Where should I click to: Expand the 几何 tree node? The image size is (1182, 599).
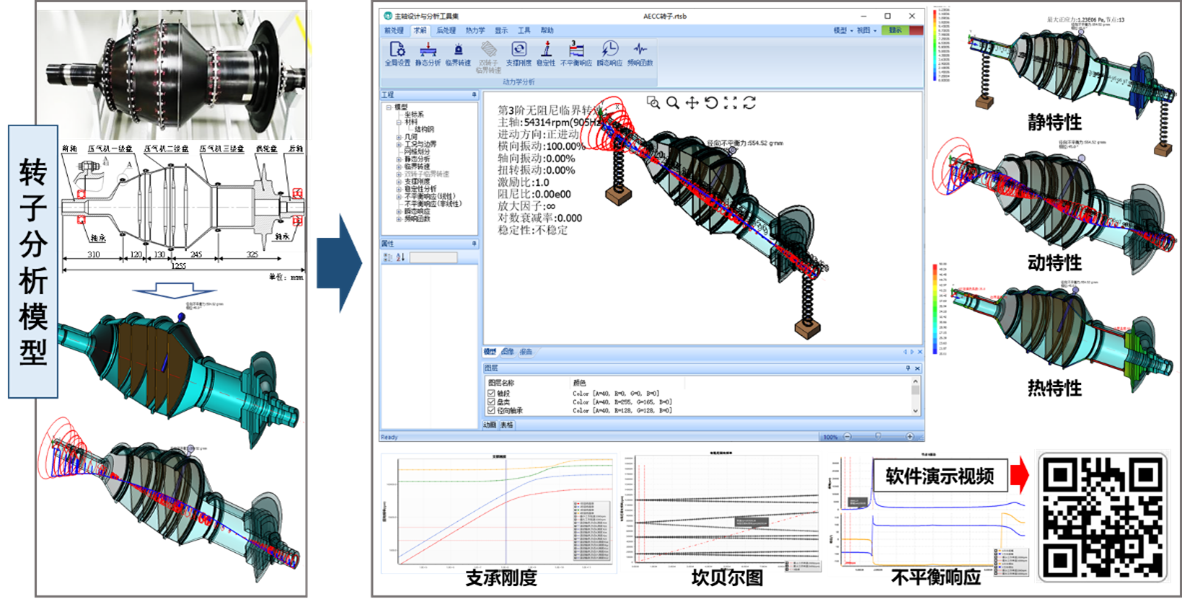point(397,136)
